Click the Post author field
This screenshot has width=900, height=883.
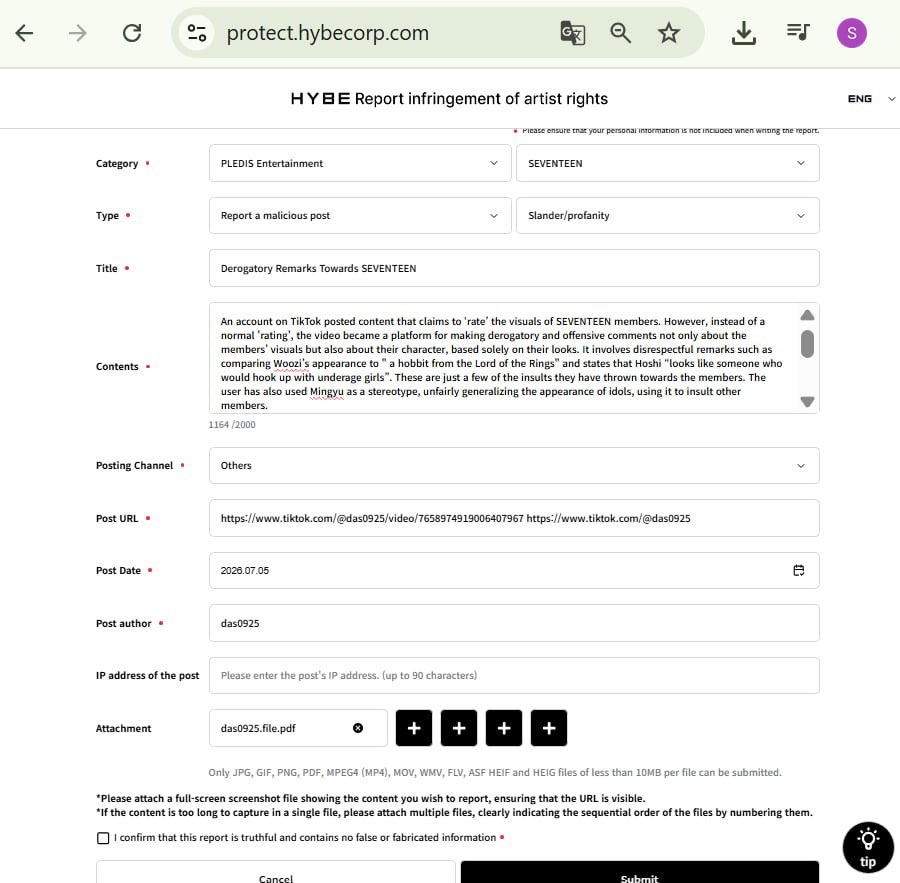[514, 623]
